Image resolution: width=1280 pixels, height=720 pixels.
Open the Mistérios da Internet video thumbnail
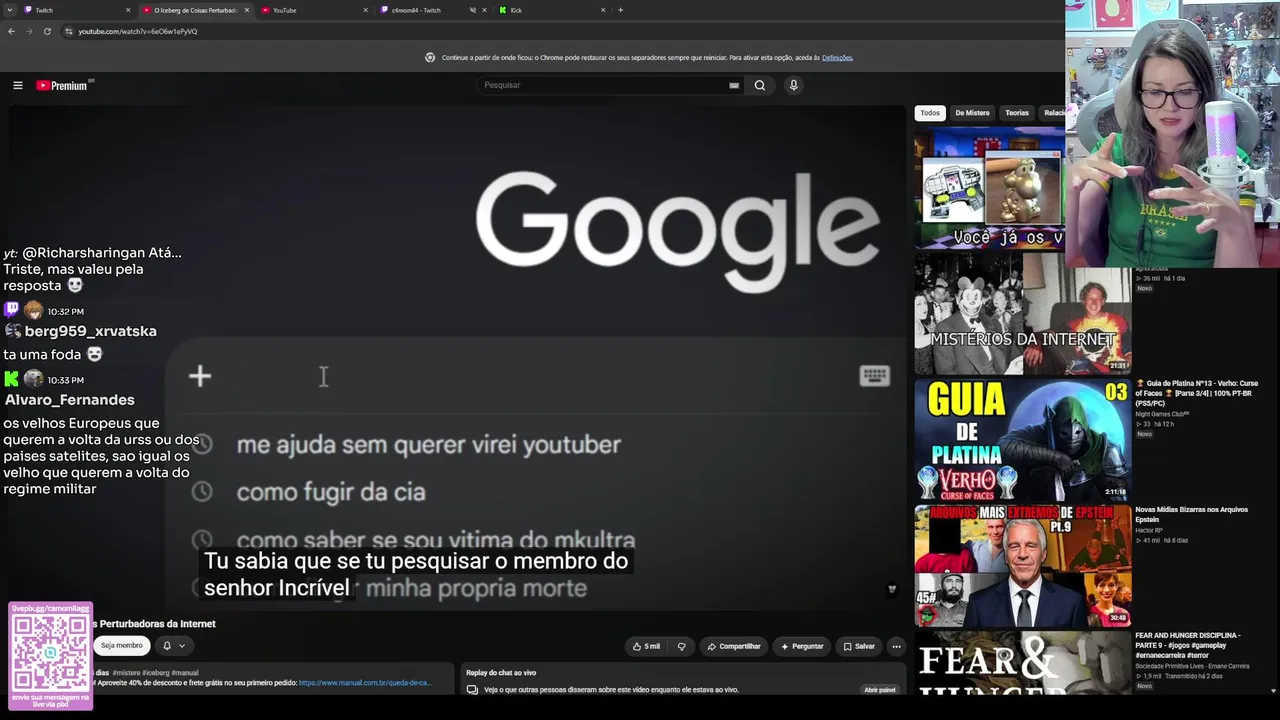point(1022,313)
